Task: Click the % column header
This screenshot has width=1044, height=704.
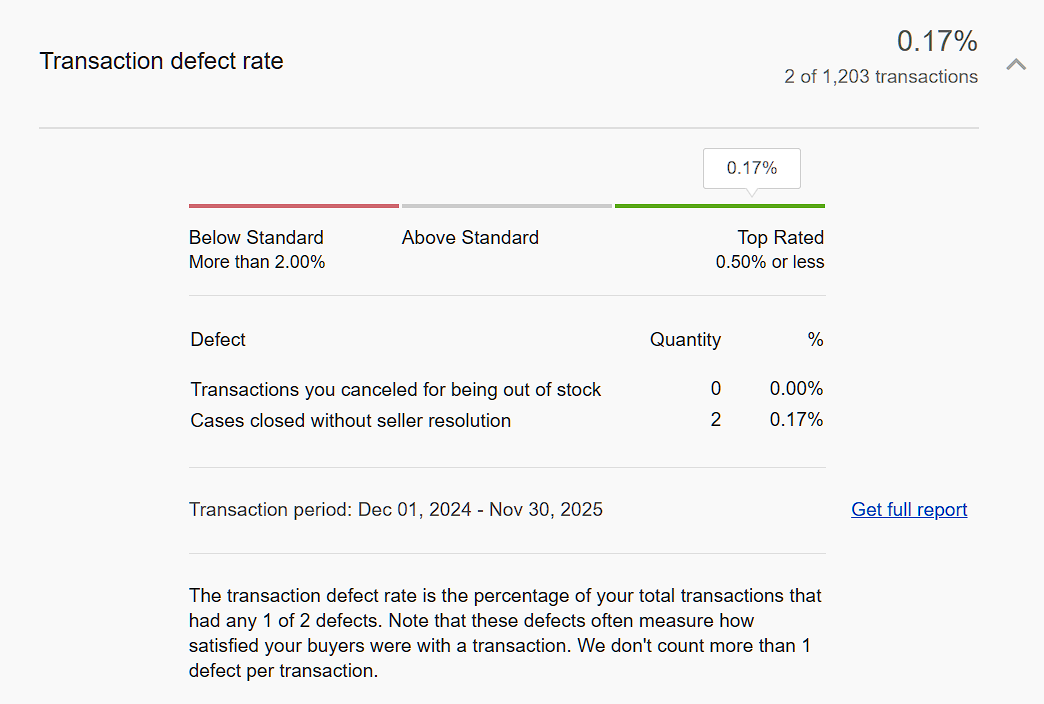Action: pos(815,340)
